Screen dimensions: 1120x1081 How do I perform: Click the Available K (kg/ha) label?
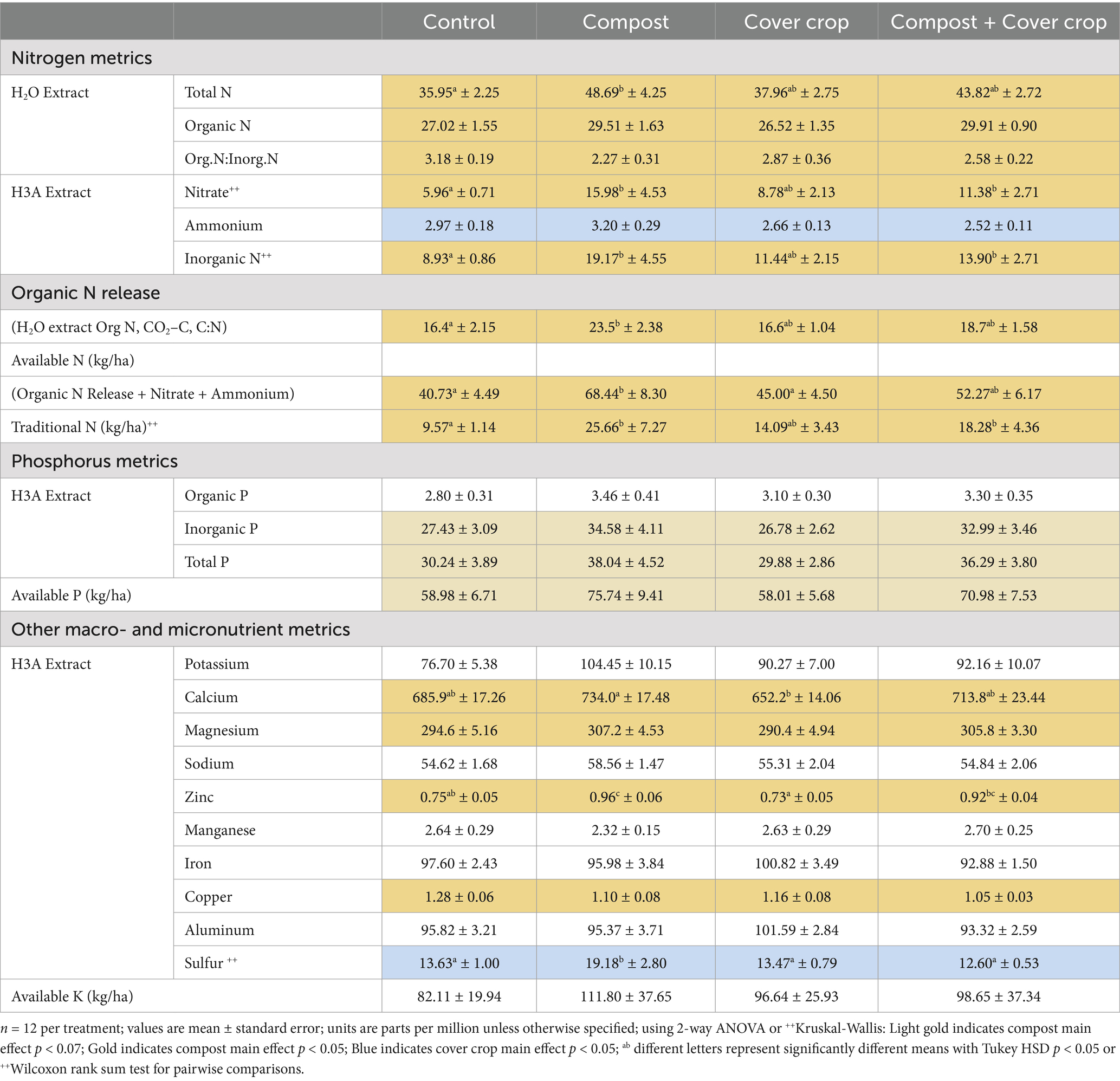pyautogui.click(x=72, y=996)
